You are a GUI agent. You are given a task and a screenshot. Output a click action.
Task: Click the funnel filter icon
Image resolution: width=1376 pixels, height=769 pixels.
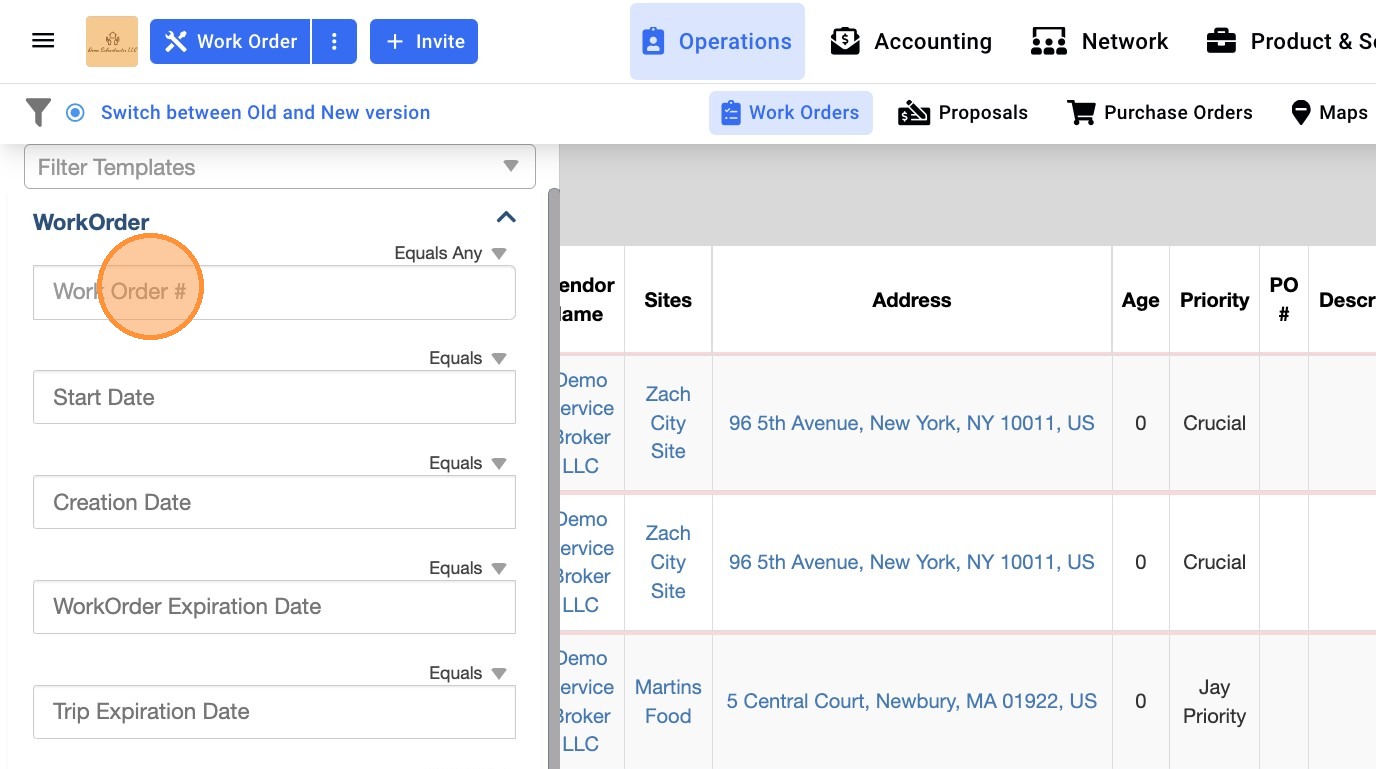coord(38,112)
